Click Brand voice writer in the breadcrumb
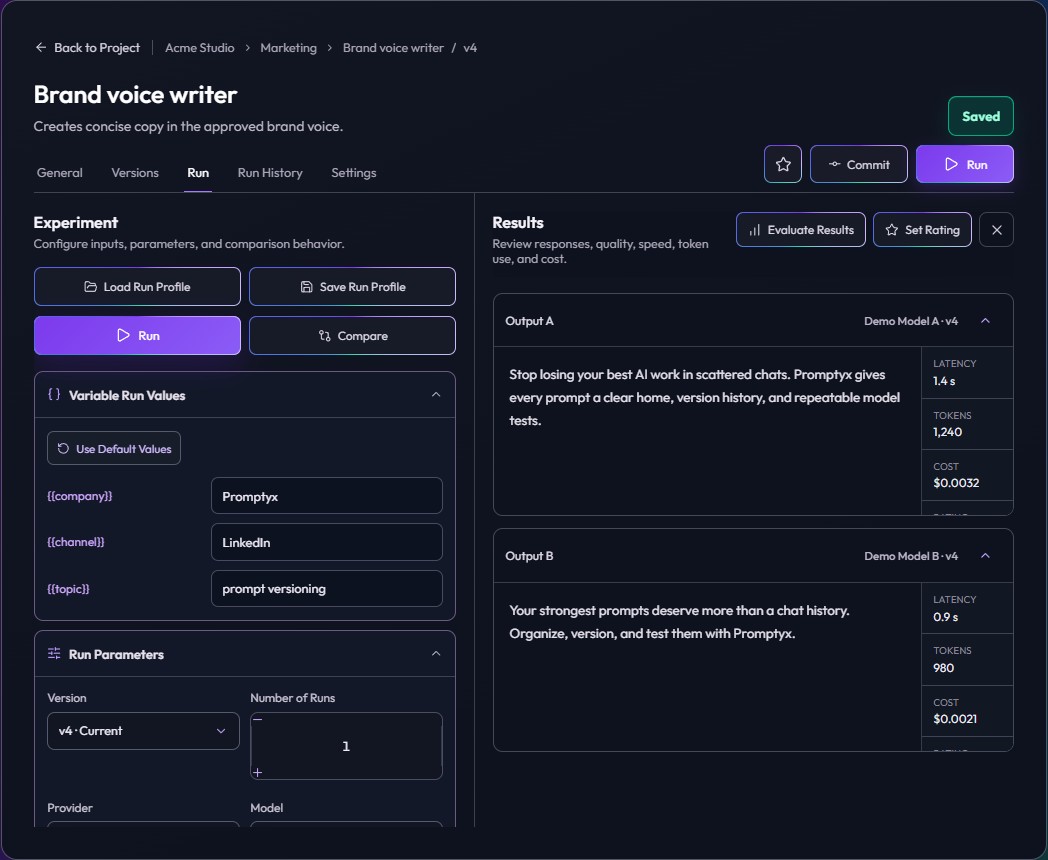The width and height of the screenshot is (1048, 860). 393,47
